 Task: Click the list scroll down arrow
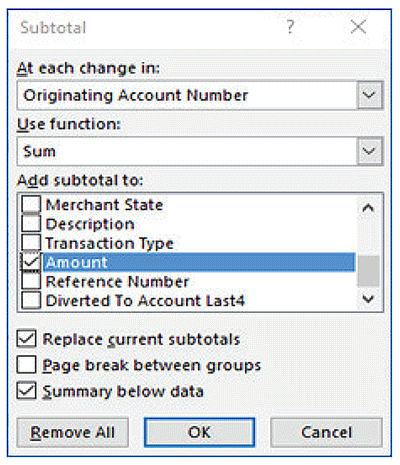[368, 299]
